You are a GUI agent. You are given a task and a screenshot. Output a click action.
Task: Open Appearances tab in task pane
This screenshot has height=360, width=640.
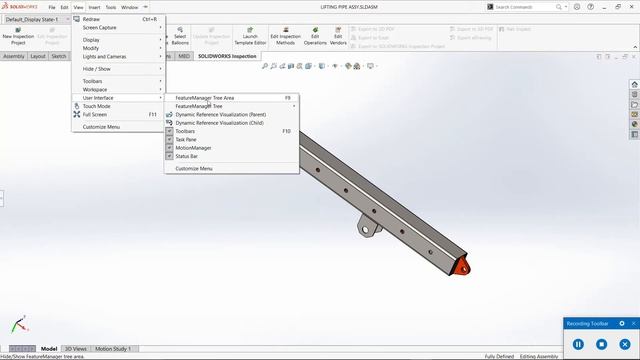[634, 124]
